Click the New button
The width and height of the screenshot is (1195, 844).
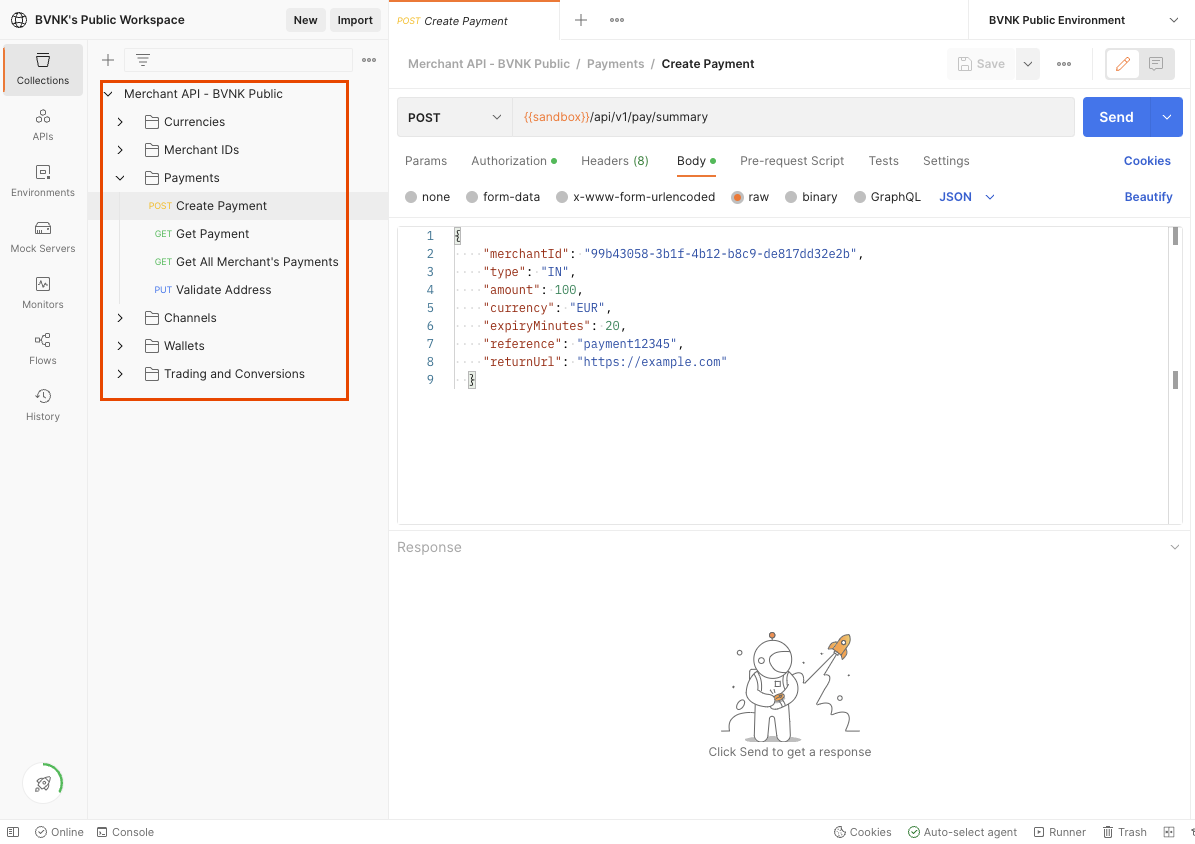[x=306, y=20]
